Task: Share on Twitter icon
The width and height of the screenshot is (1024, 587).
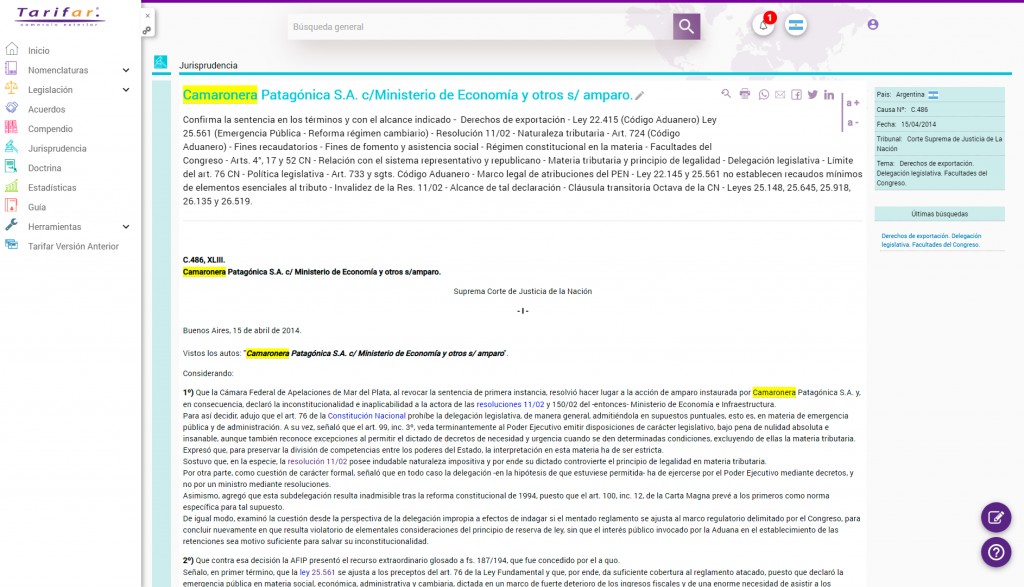Action: pyautogui.click(x=812, y=94)
